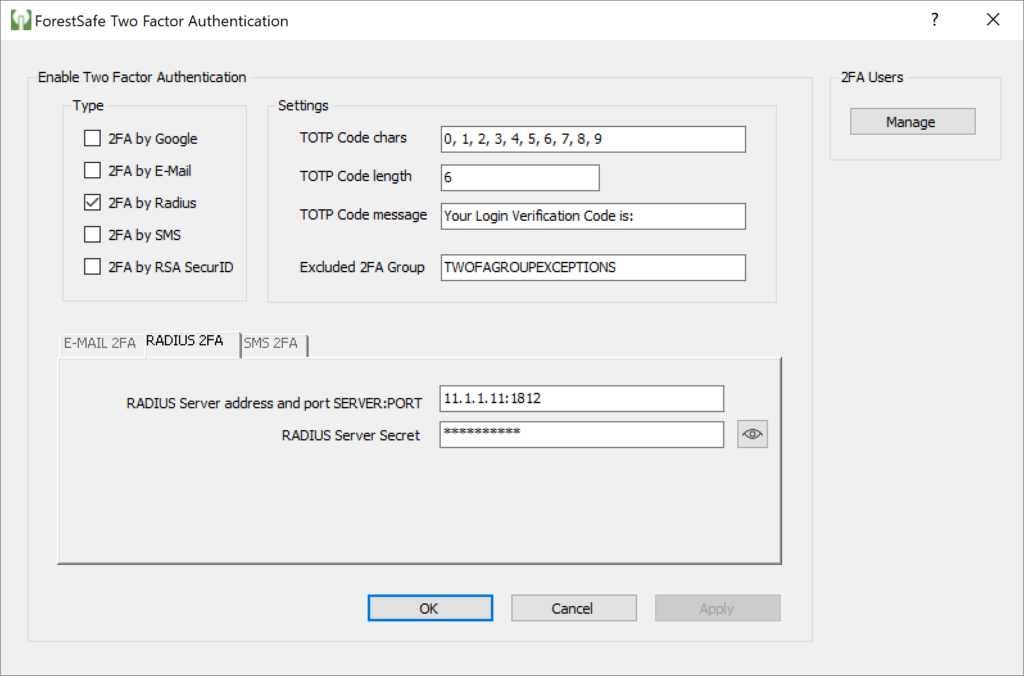Select the Excluded 2FA Group field
The image size is (1024, 676).
coord(592,267)
